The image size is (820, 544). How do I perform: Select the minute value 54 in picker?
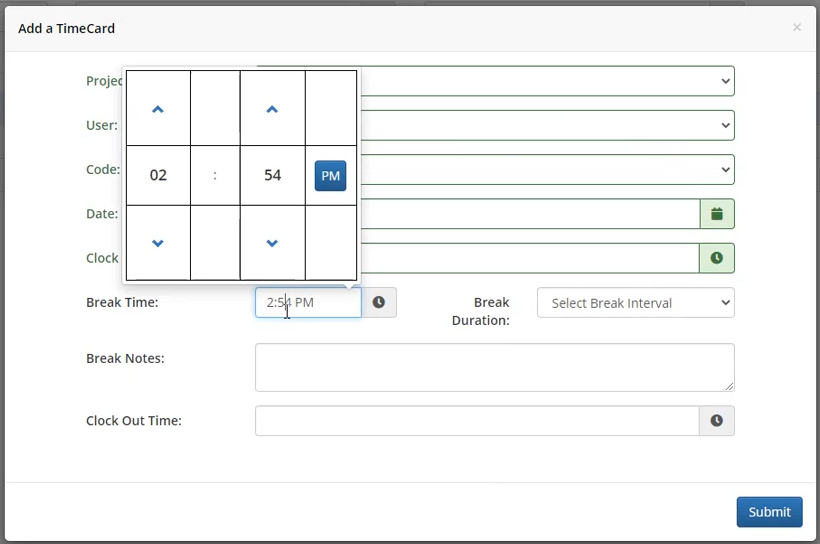point(272,175)
